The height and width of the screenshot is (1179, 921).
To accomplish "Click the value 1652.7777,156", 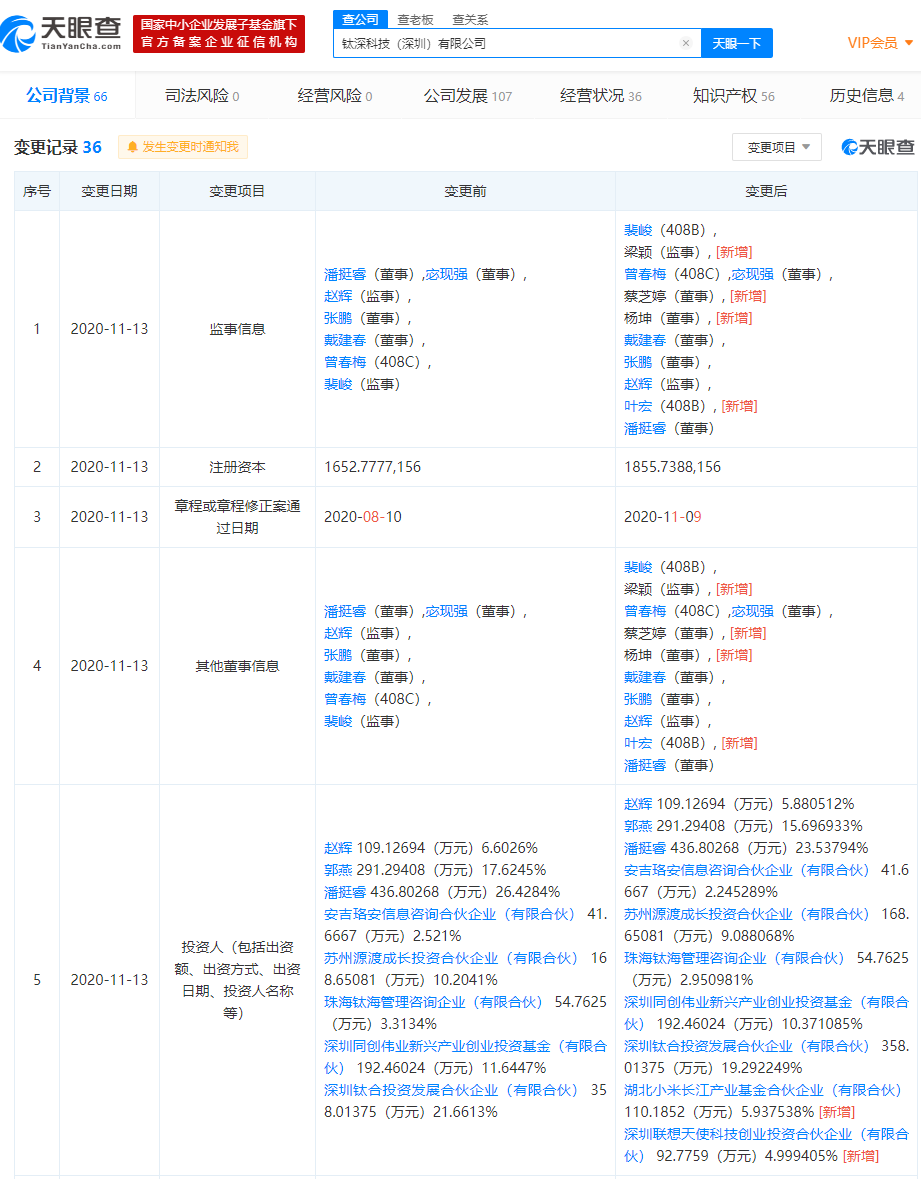I will (x=372, y=467).
